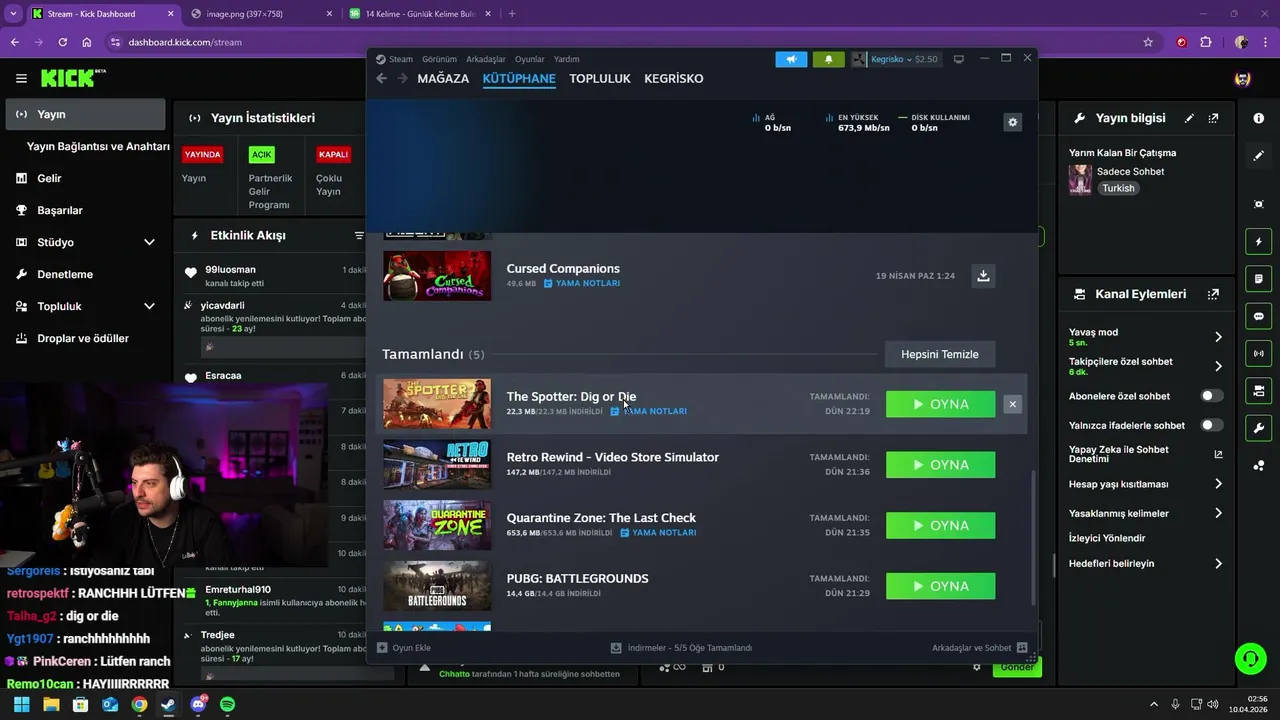Screen dimensions: 1280x720
Task: Click Hepsini Temizle button
Action: (940, 354)
